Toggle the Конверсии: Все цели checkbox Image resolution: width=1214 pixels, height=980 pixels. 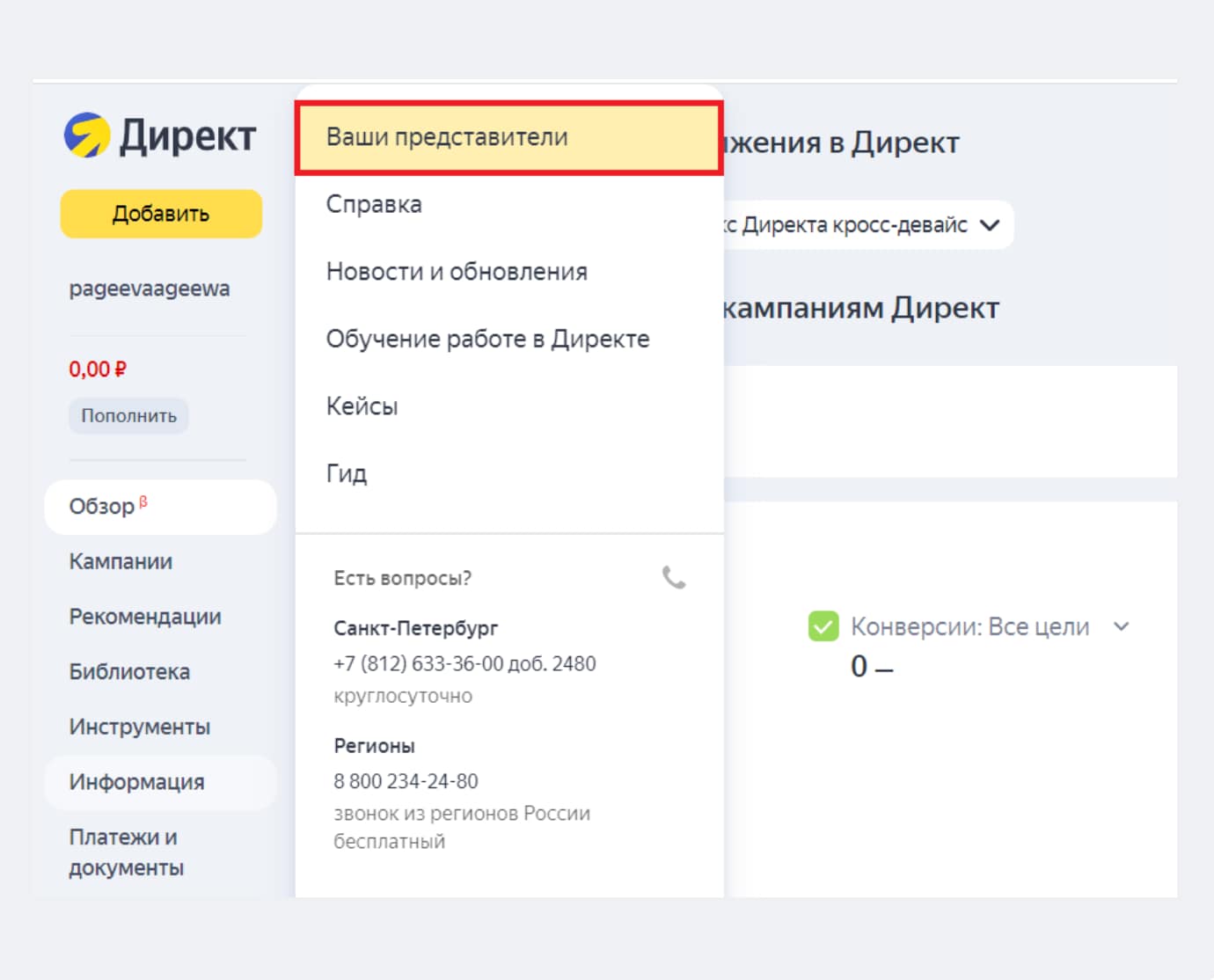coord(823,626)
